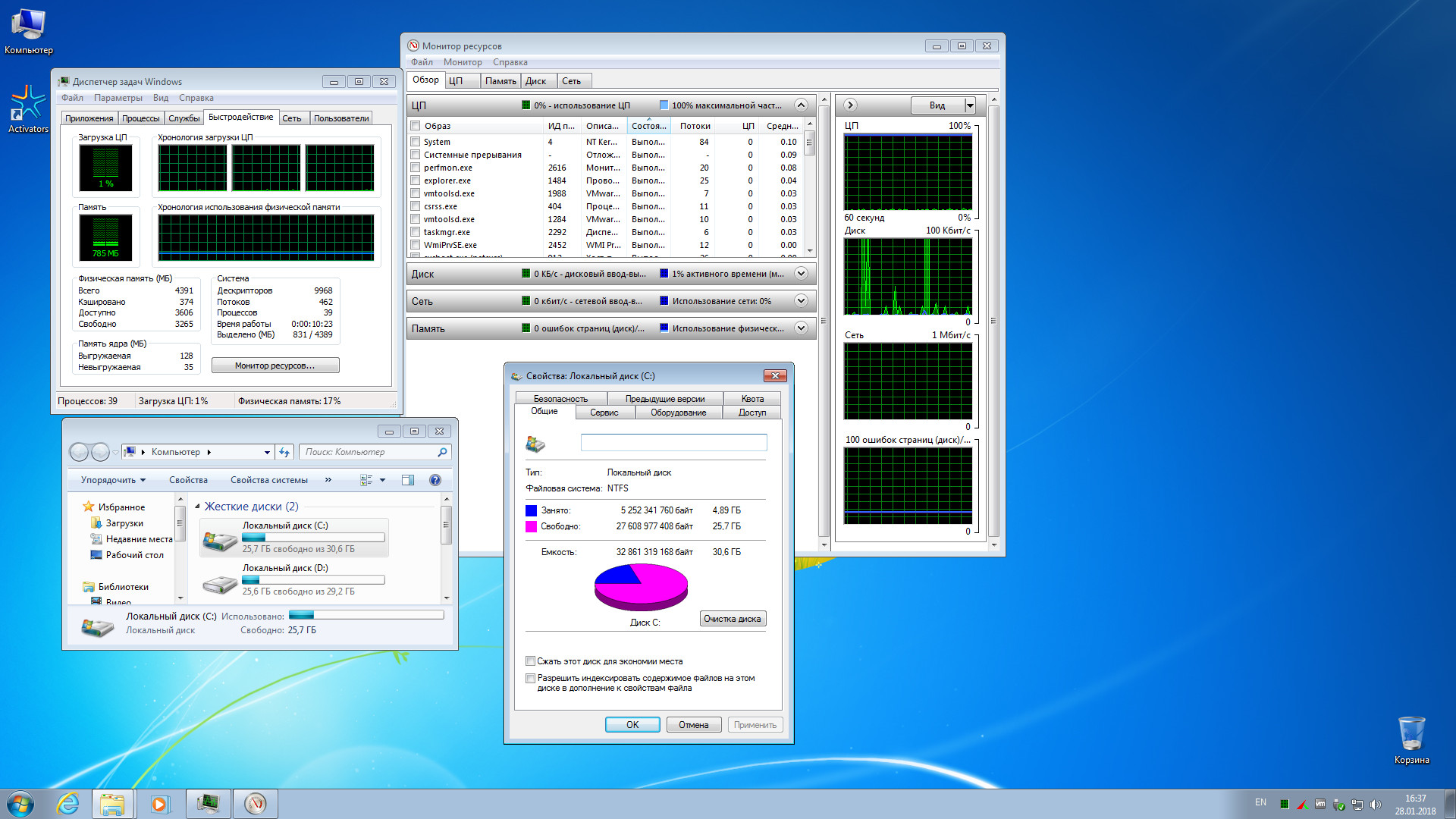Click the 'Монитор ресурсов...' button
The image size is (1456, 819).
pyautogui.click(x=275, y=366)
